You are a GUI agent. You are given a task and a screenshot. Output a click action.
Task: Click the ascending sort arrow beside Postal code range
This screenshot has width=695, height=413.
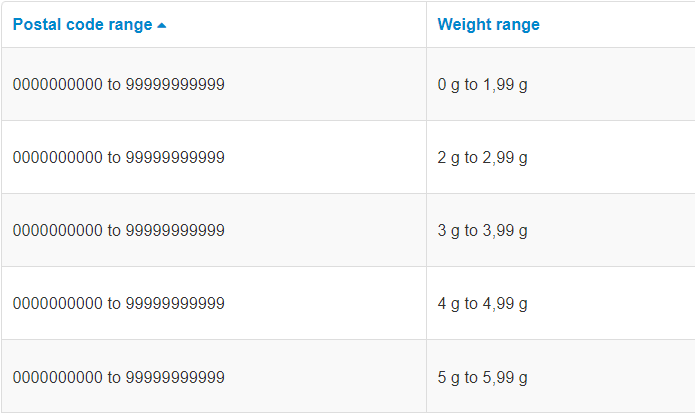point(162,25)
